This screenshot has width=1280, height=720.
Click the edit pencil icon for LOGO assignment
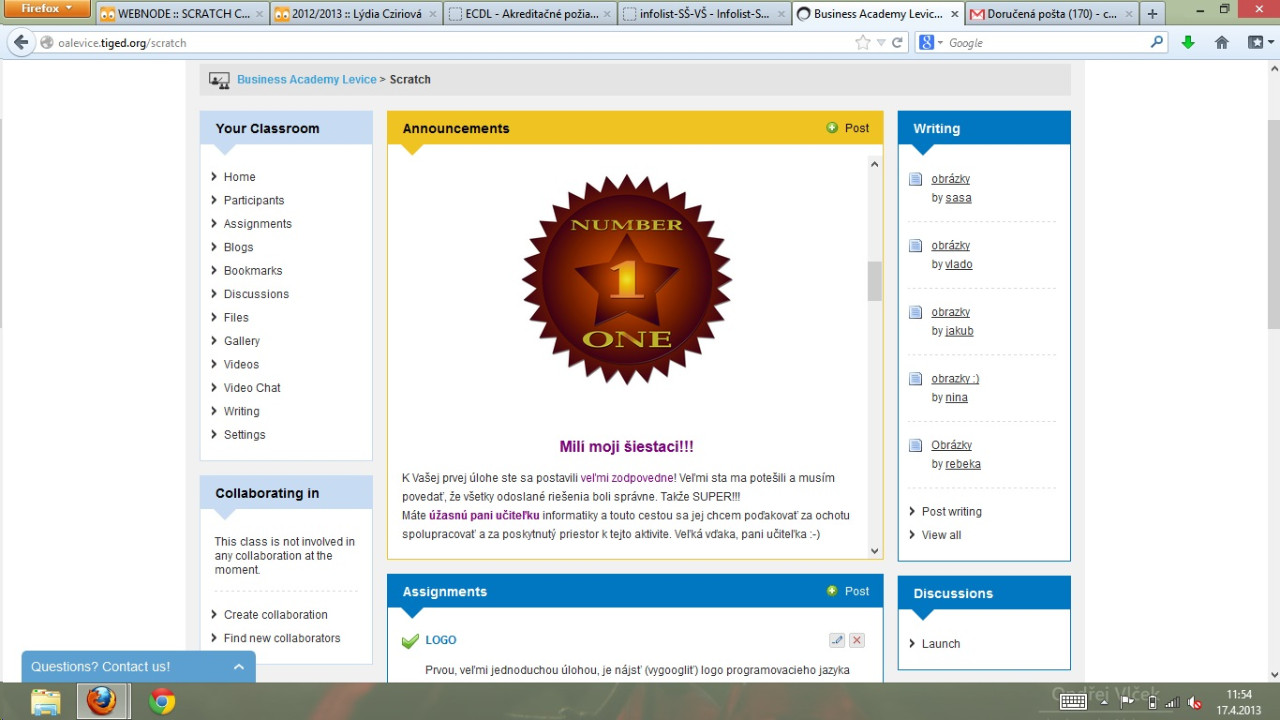coord(837,640)
